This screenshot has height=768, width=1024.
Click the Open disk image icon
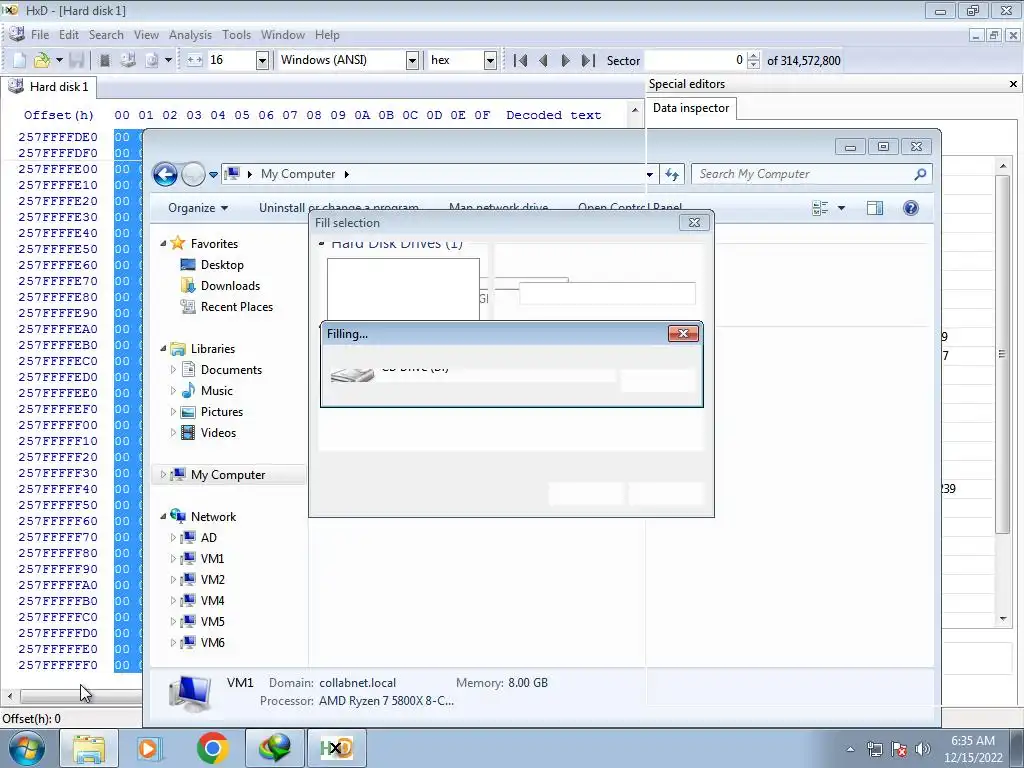(152, 60)
